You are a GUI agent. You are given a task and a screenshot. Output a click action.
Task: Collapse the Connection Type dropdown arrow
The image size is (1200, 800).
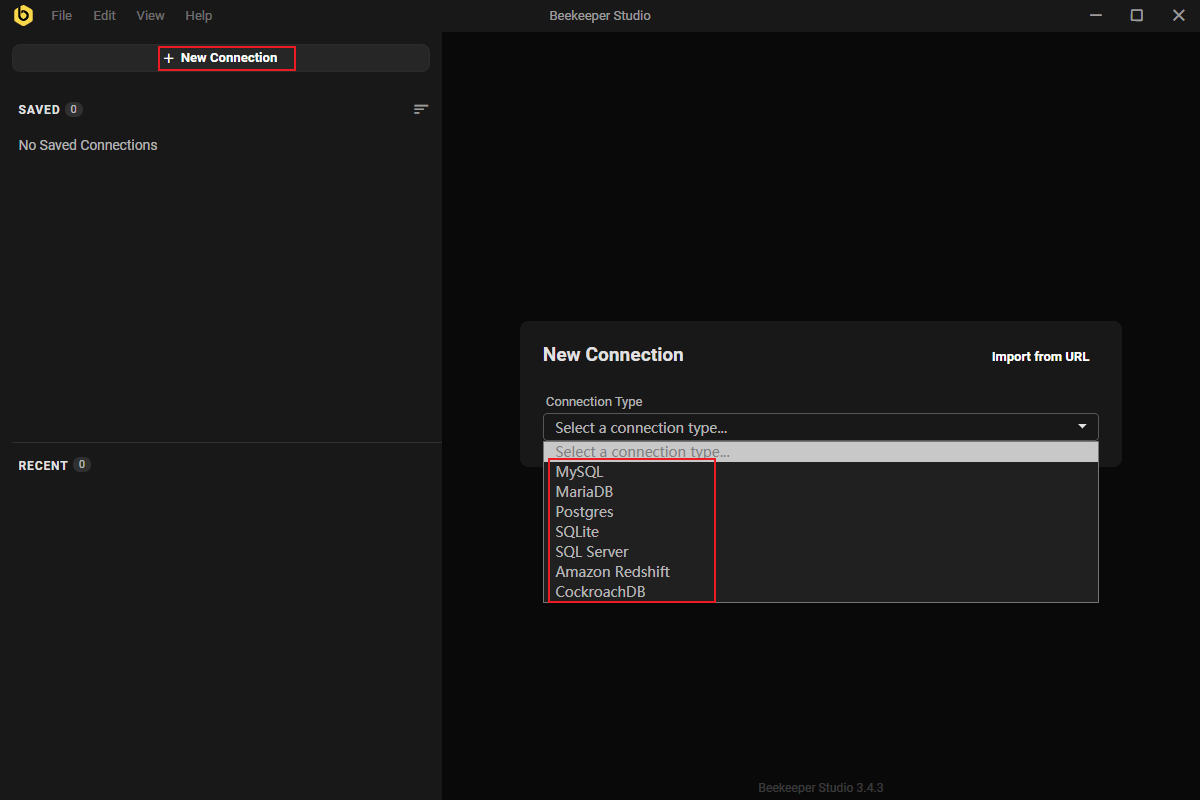tap(1082, 427)
